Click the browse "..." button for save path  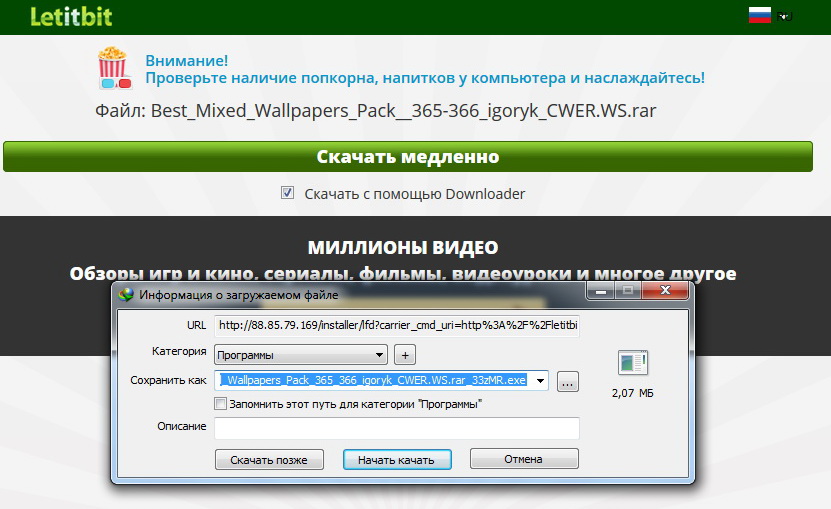(x=567, y=381)
